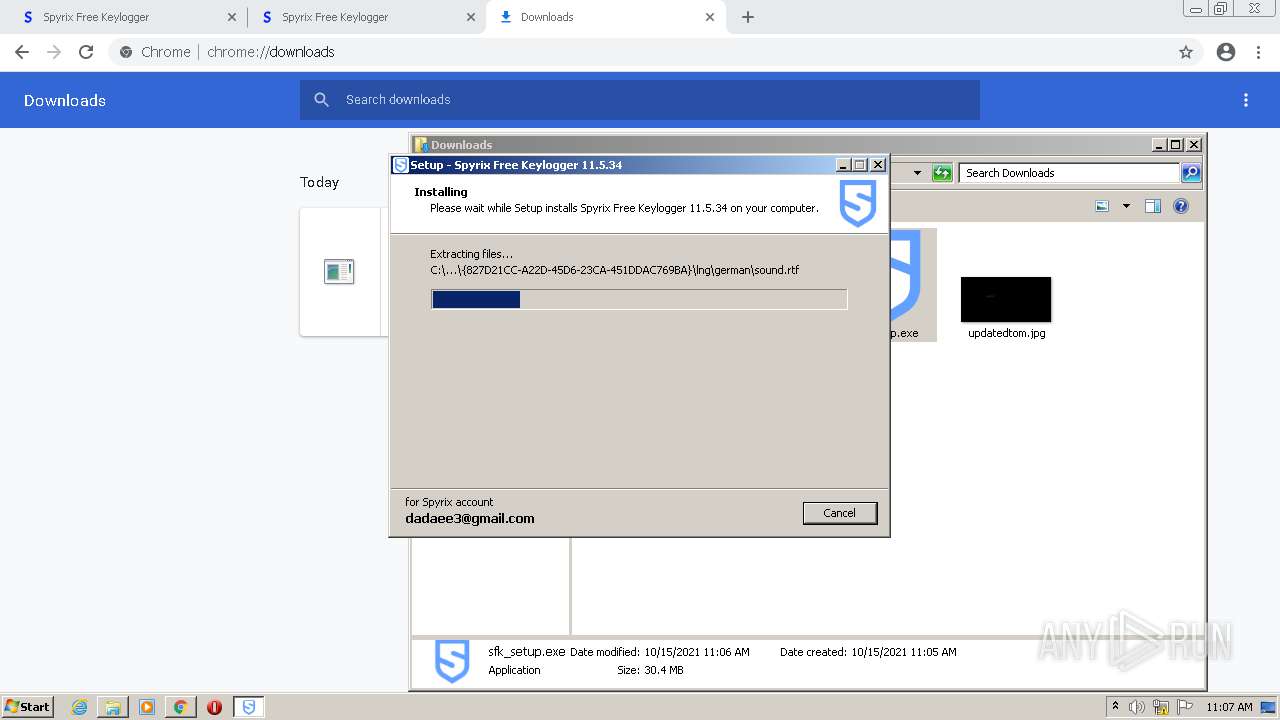
Task: Click the Explorer search magnifier button
Action: (x=1191, y=173)
